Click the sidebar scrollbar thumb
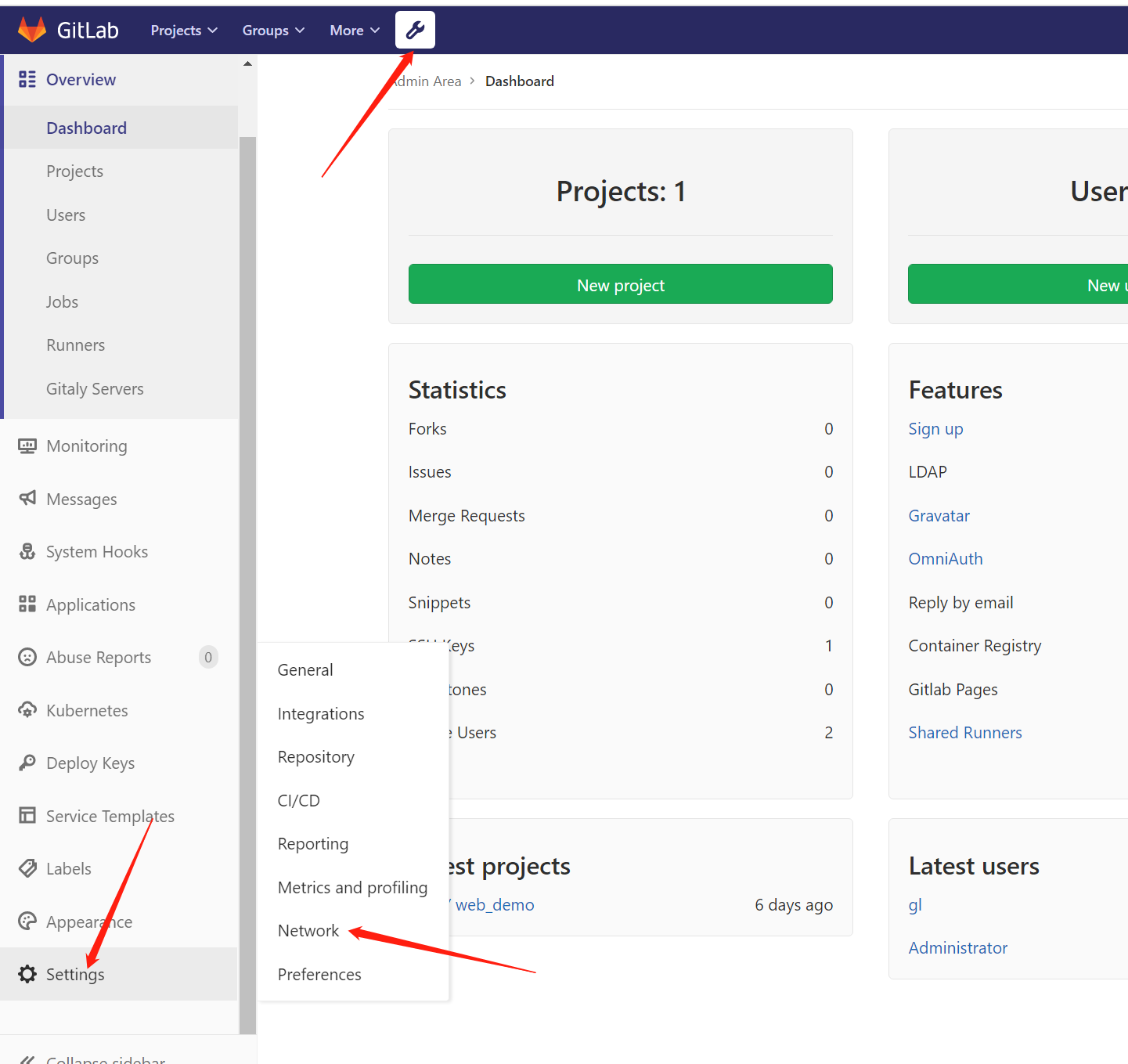 247,586
